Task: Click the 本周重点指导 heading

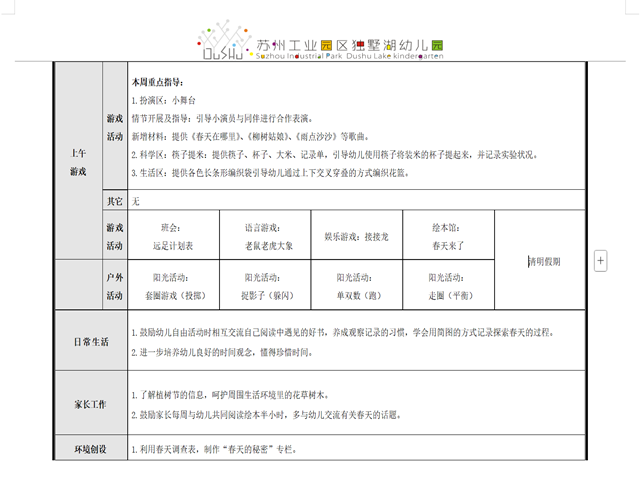Action: (x=158, y=82)
